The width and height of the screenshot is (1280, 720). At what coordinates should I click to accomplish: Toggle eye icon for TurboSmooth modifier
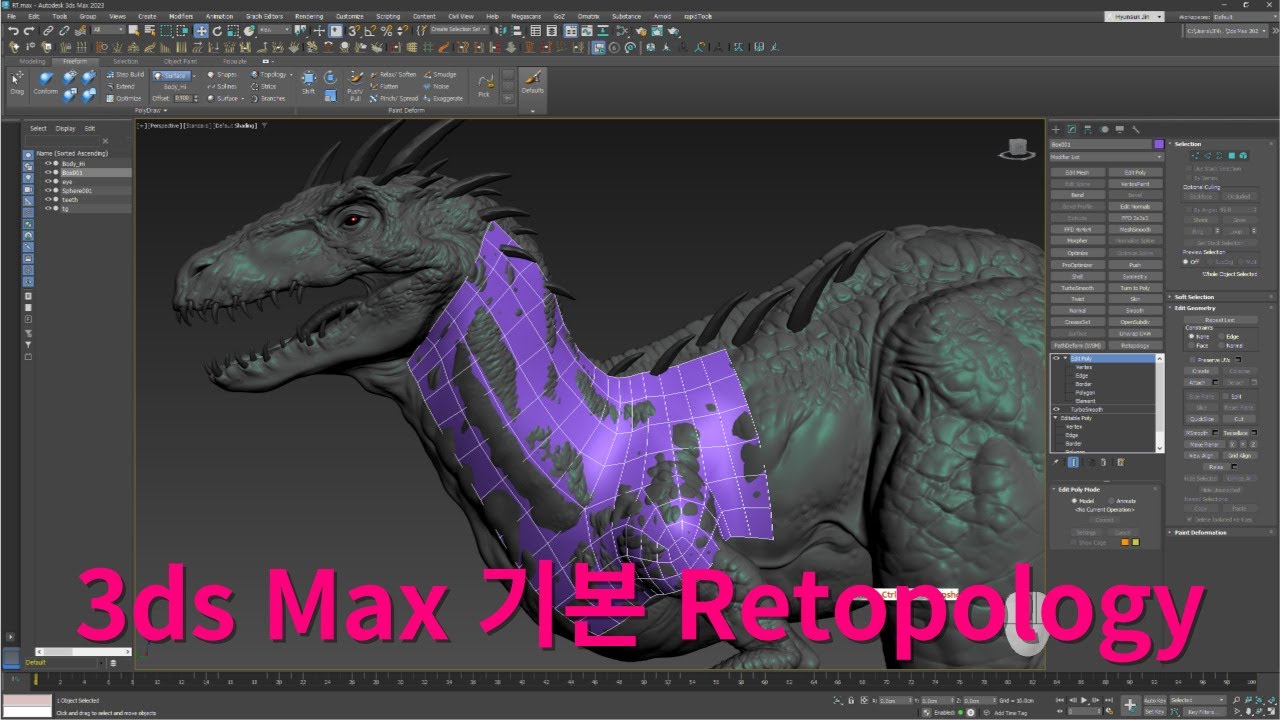point(1056,410)
